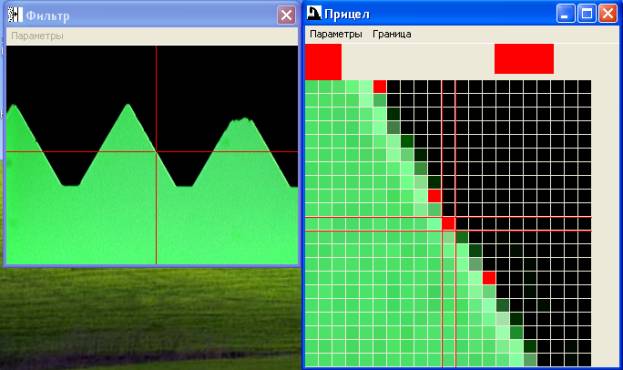The height and width of the screenshot is (370, 623).
Task: Click the crosshair intersection in Фильтр image
Action: click(x=156, y=151)
